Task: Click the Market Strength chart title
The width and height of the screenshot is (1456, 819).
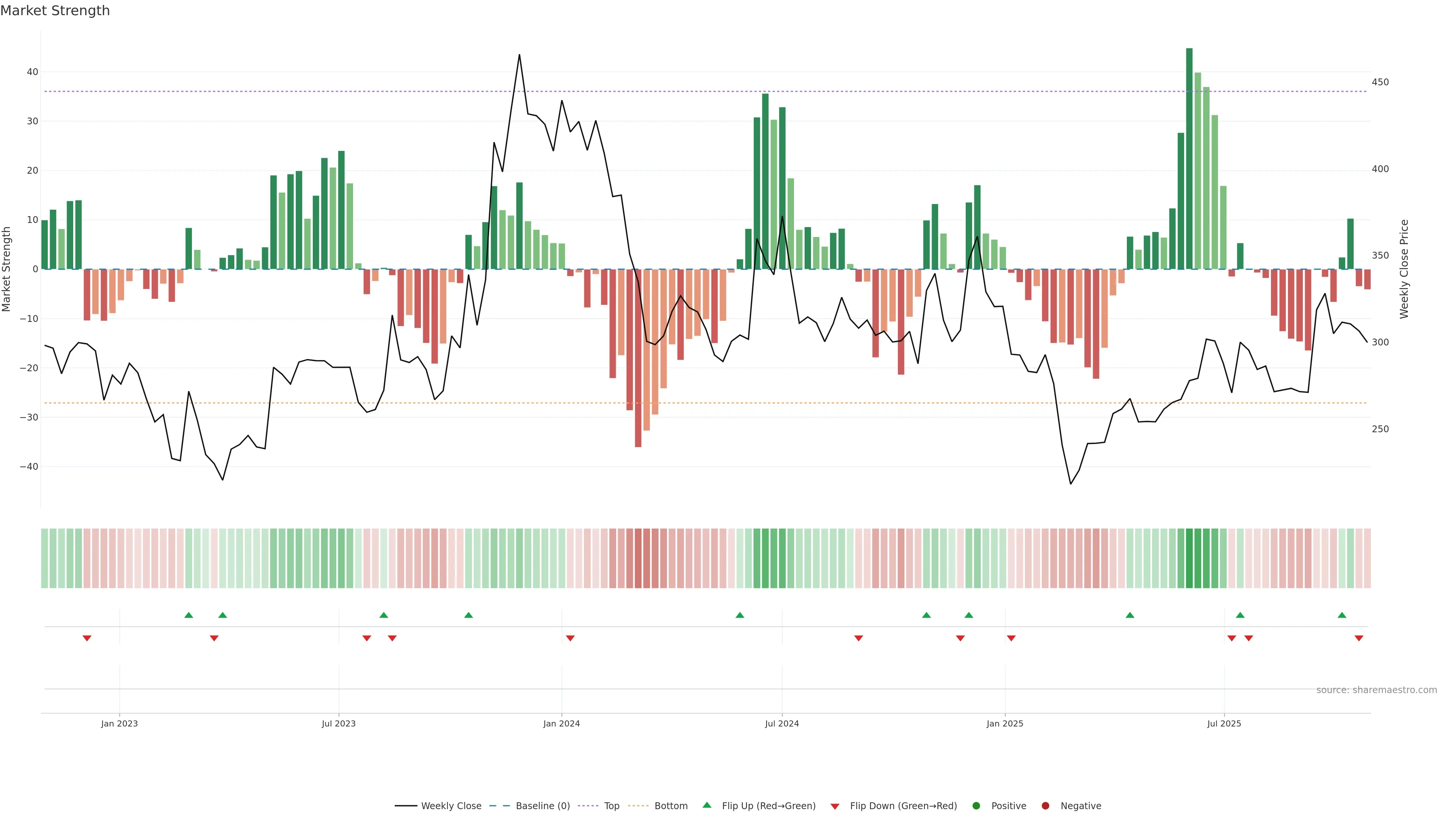Action: pyautogui.click(x=55, y=11)
